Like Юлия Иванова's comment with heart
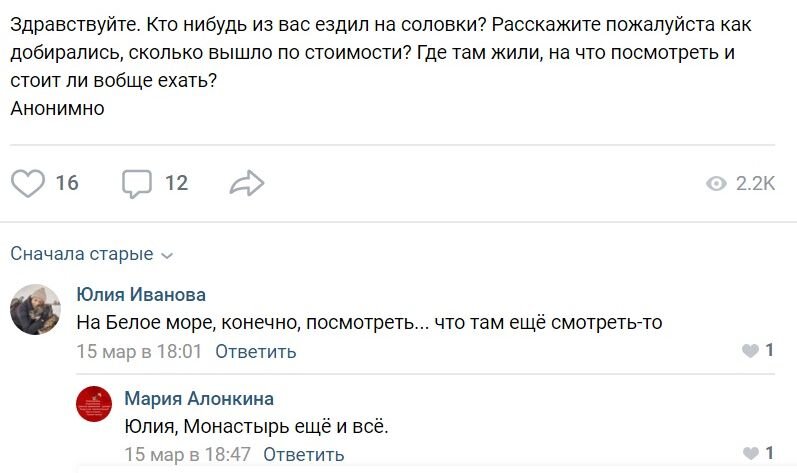Screen dimensions: 797x473 click(x=750, y=351)
